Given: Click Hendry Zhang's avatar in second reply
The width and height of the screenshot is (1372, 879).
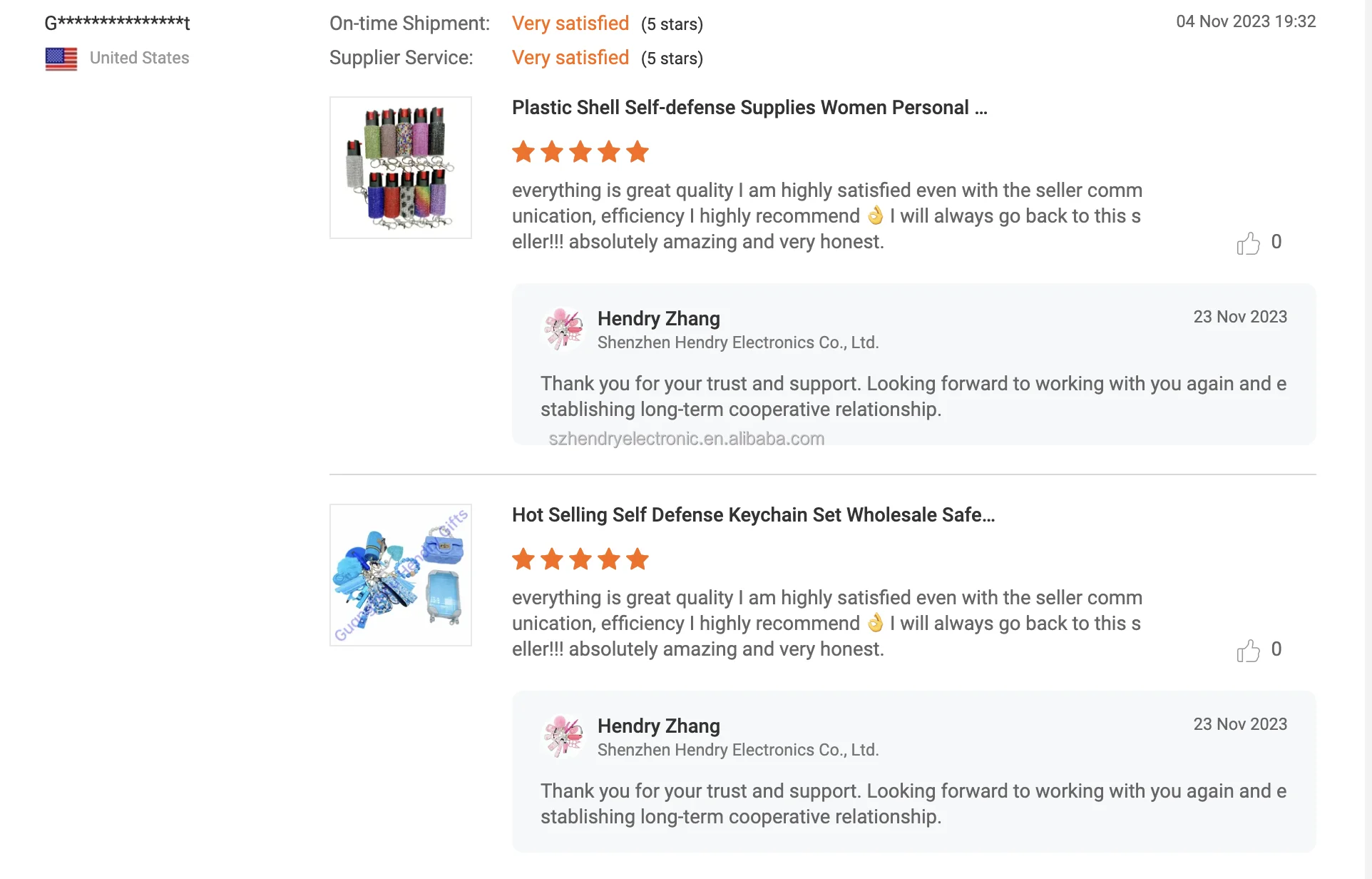Looking at the screenshot, I should 563,736.
